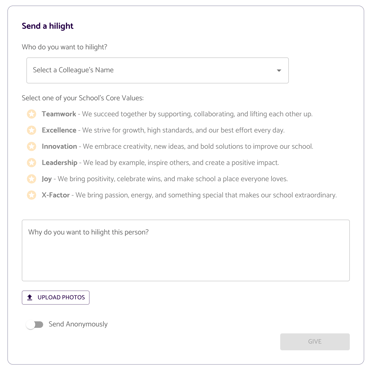Select the Excellence star icon
This screenshot has width=373, height=373.
[31, 130]
